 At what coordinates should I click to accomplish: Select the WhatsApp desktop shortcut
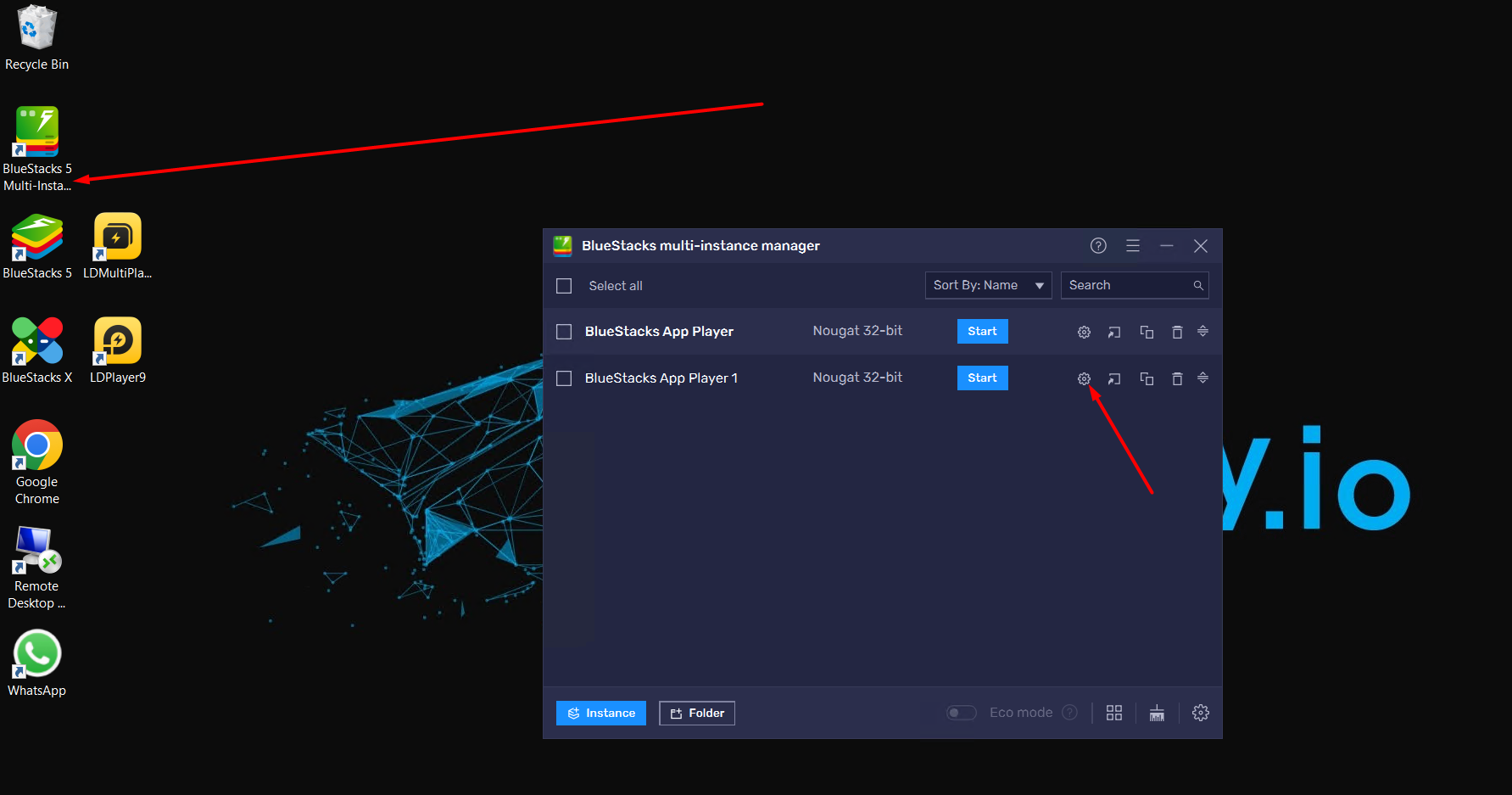coord(36,663)
